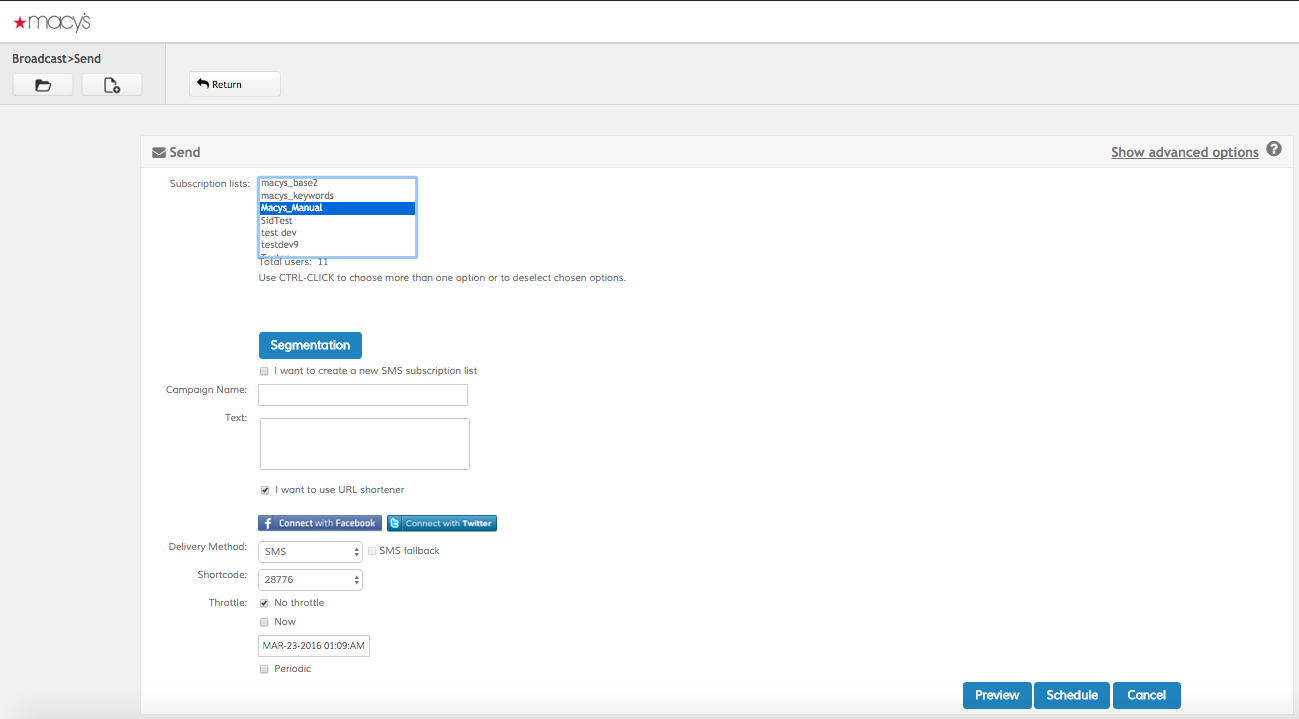Click Connect with Facebook button
The width and height of the screenshot is (1299, 719).
[x=320, y=523]
